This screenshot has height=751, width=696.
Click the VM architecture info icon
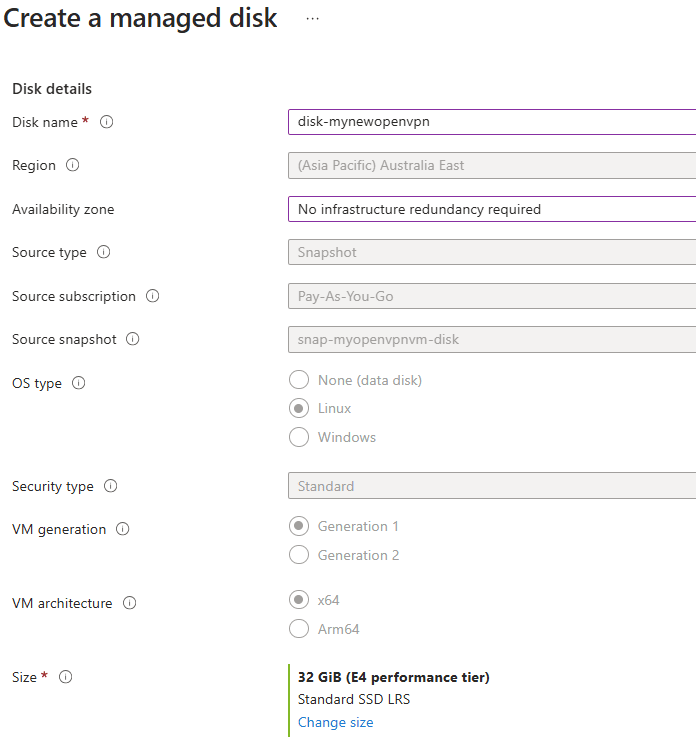point(130,603)
